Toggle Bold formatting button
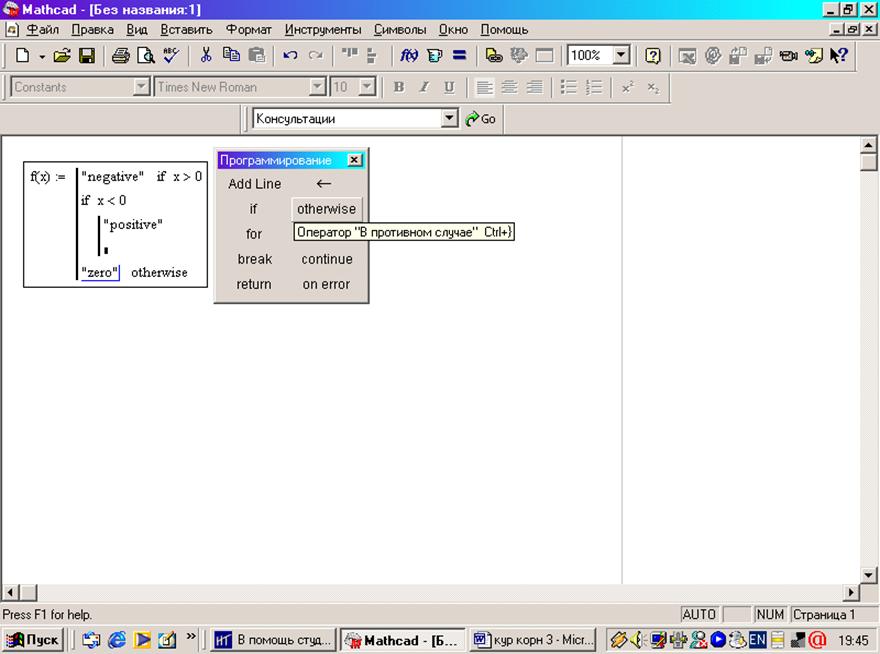 pos(398,88)
